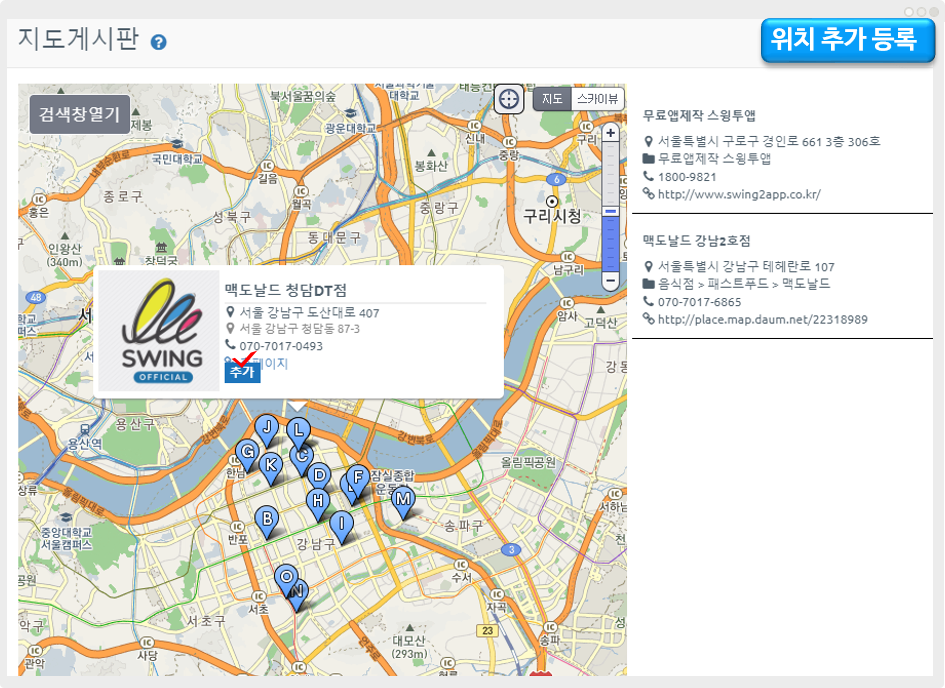Open the place.map.daum.net link
945x688 pixels.
tap(762, 319)
